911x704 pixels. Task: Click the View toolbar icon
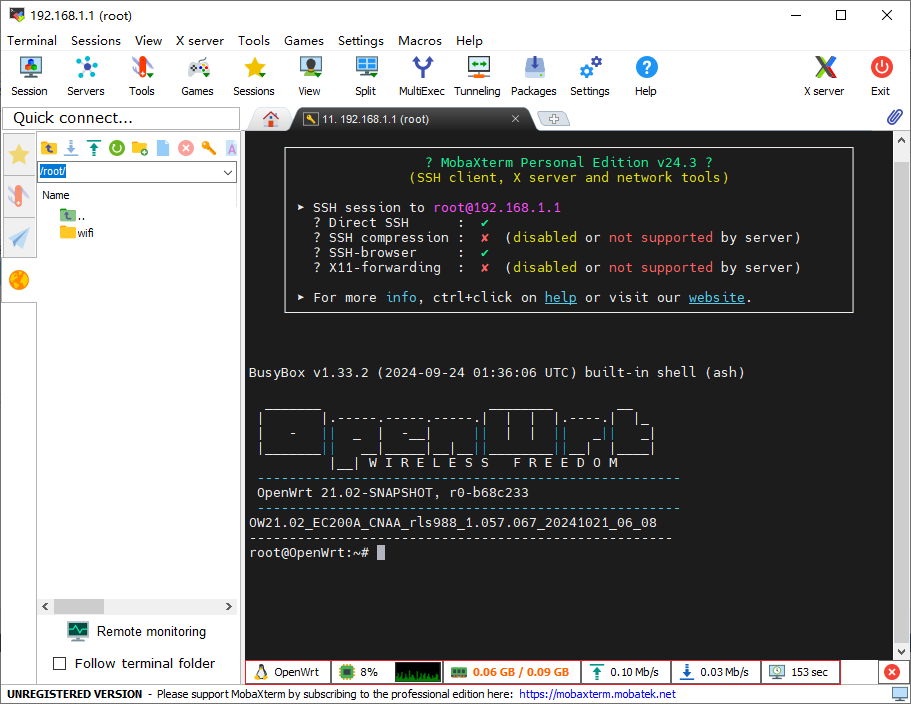point(310,76)
